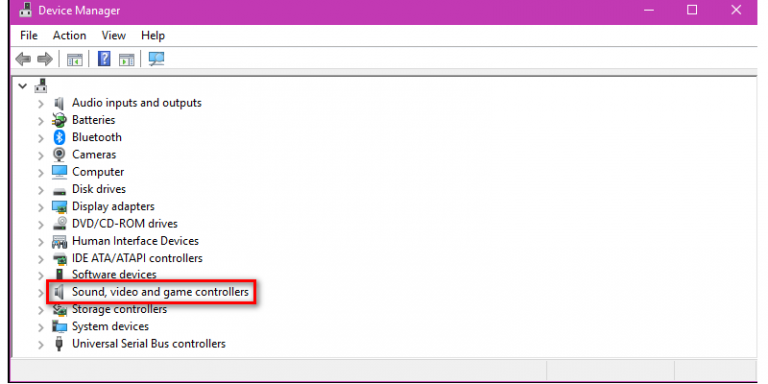Click the Bluetooth device category icon

[59, 137]
